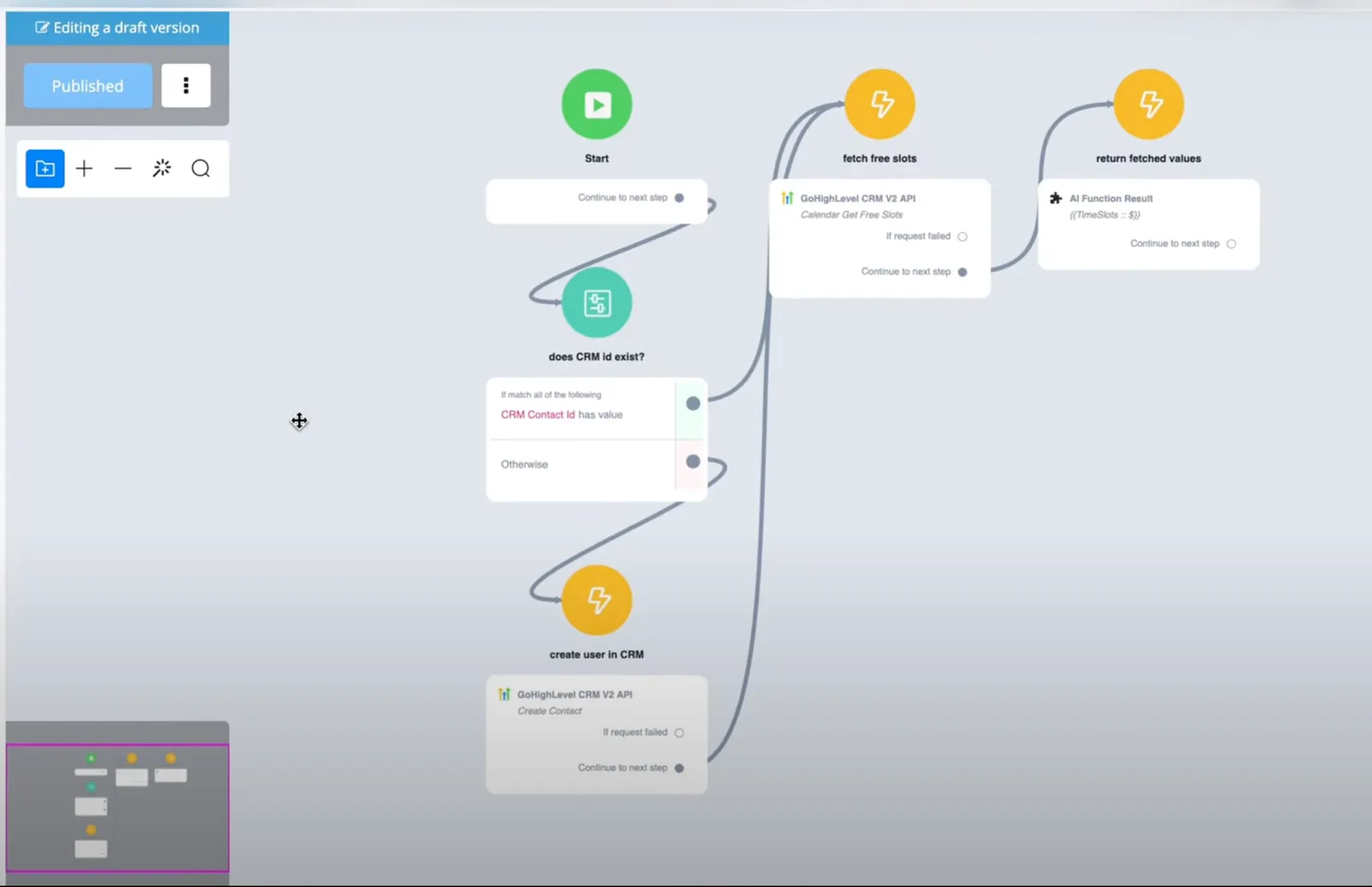
Task: Click 'return fetched values' label
Action: 1148,159
